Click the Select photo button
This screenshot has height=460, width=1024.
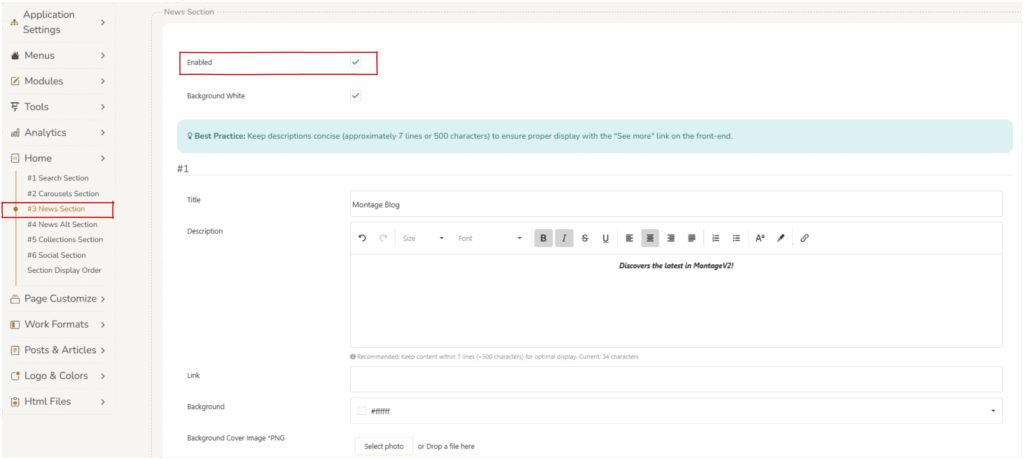pos(384,446)
